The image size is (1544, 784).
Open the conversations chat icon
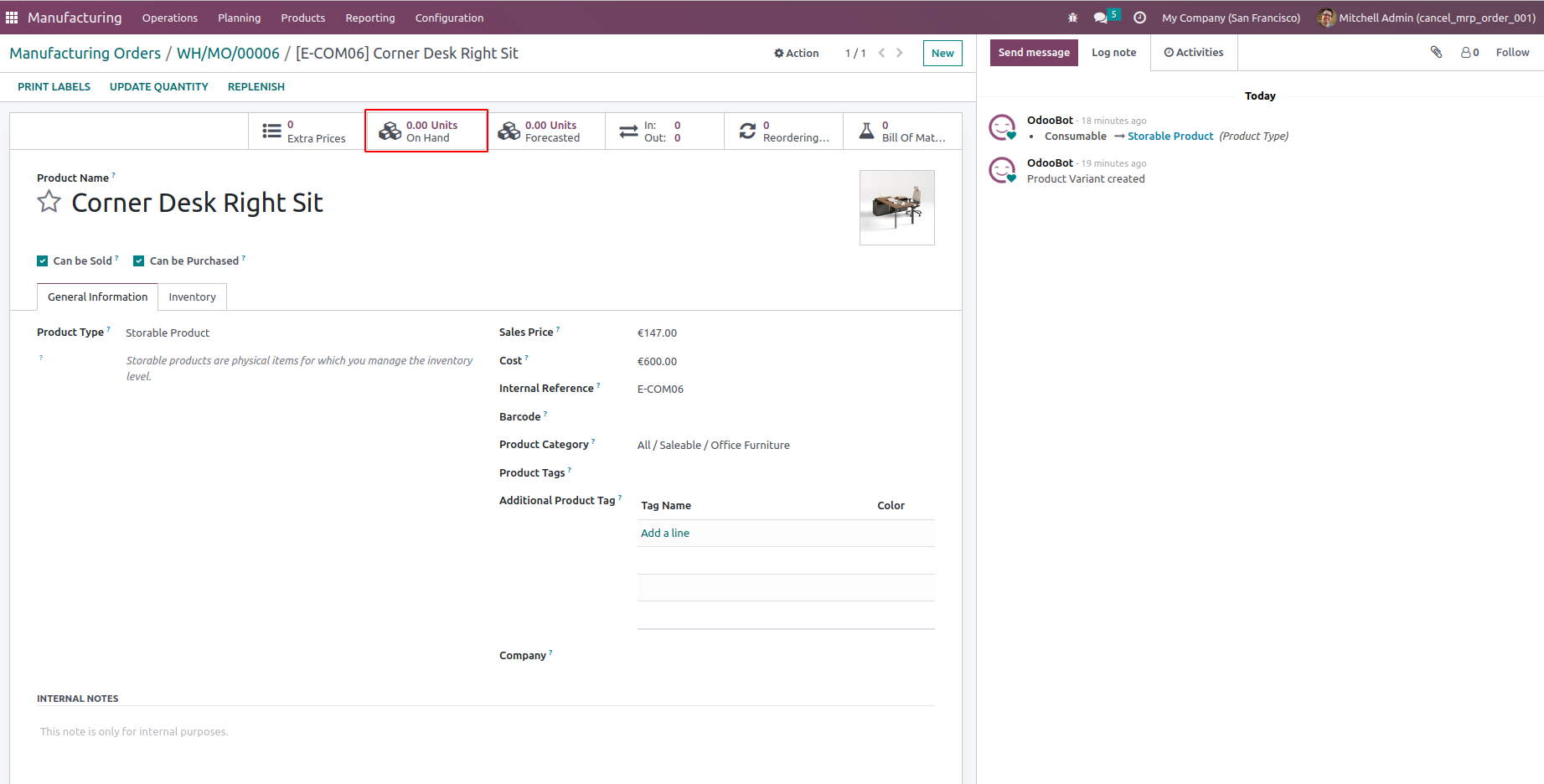pos(1101,18)
